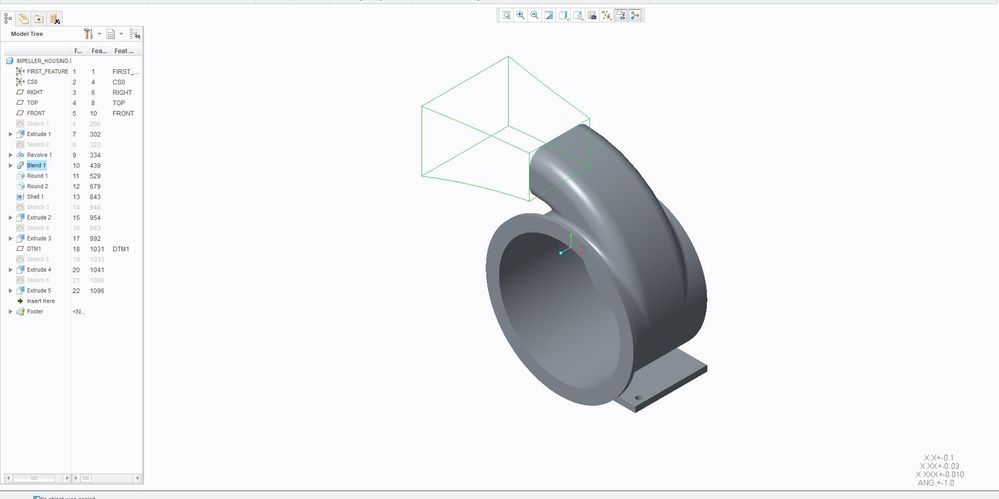Click the Shell 1 feature icon
Image resolution: width=999 pixels, height=499 pixels.
coord(20,197)
